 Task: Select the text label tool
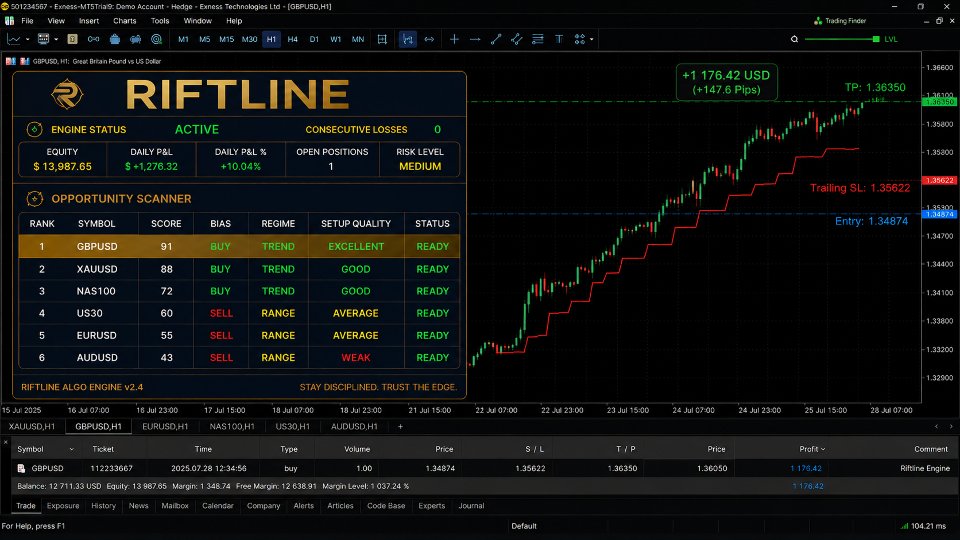559,39
